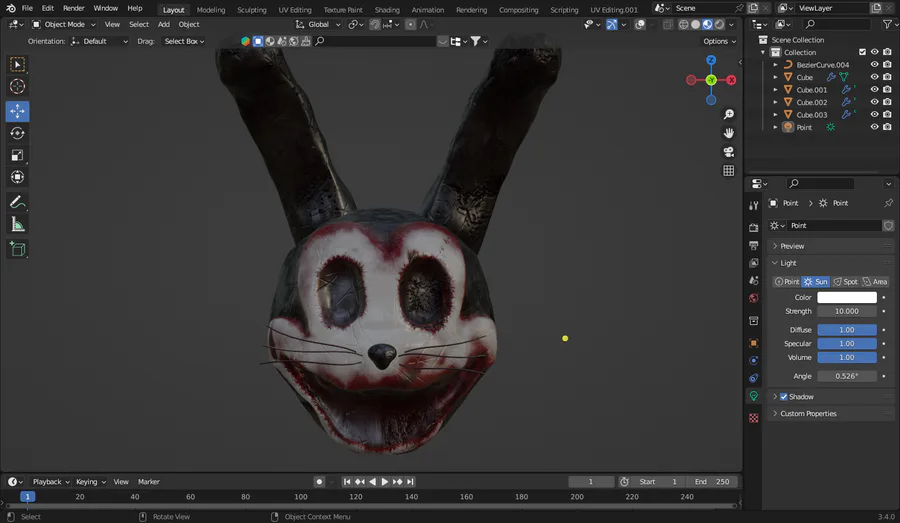Open the Render properties tab
This screenshot has height=523, width=900.
(x=754, y=228)
